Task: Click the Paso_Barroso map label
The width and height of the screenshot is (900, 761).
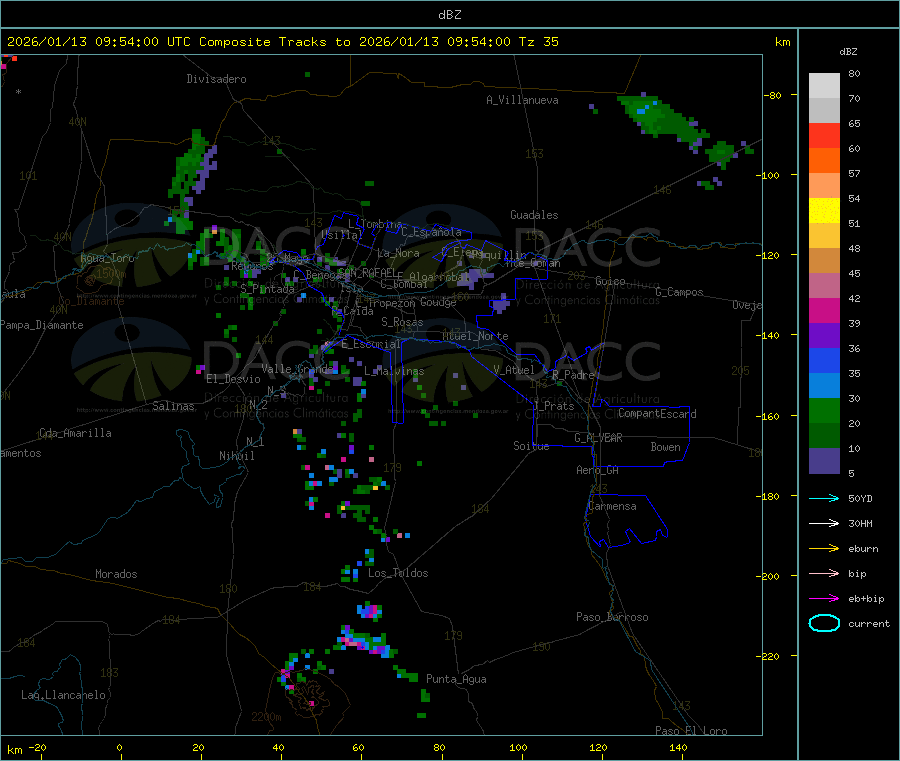Action: point(612,618)
